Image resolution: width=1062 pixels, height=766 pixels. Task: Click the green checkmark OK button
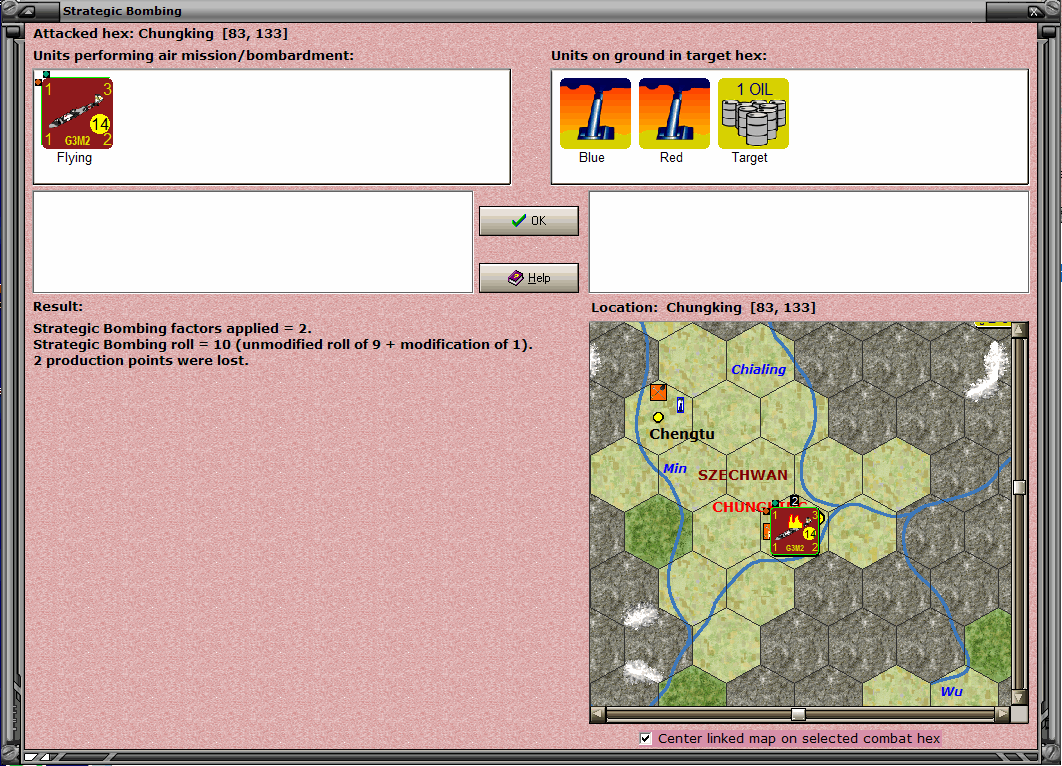(x=529, y=221)
